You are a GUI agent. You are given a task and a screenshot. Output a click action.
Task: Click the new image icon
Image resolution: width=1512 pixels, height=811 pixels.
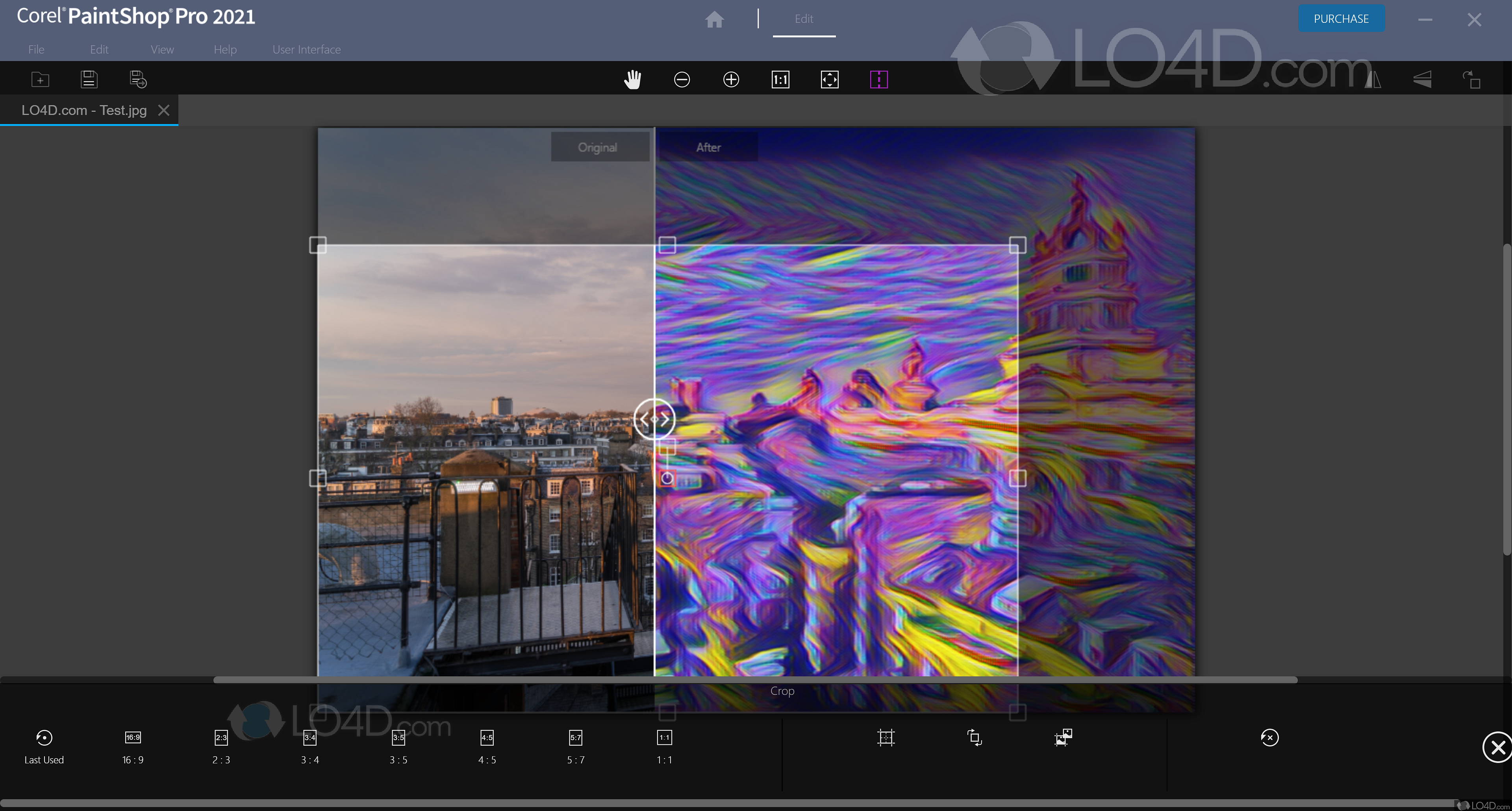click(40, 79)
